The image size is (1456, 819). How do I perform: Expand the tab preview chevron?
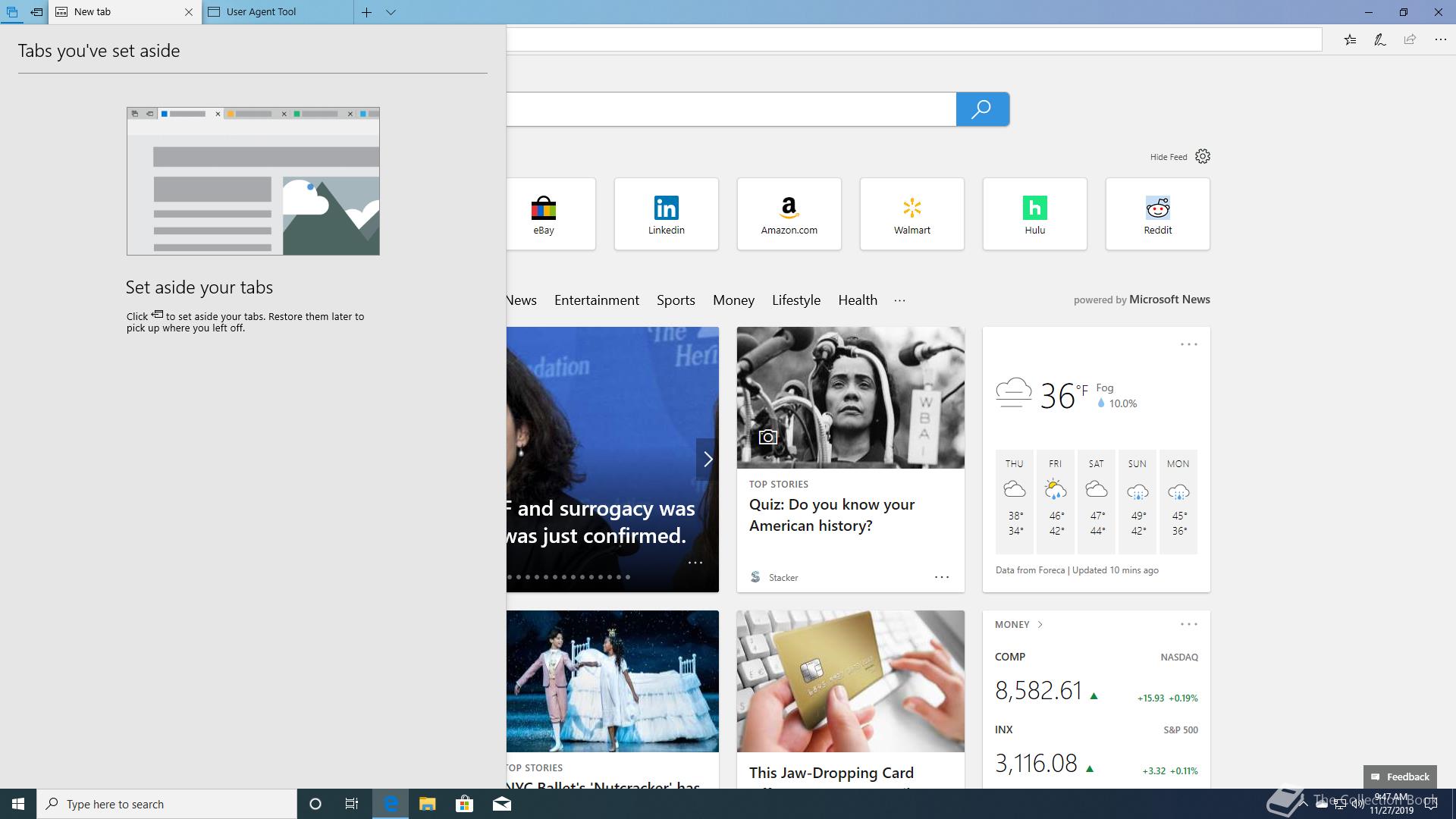click(391, 12)
